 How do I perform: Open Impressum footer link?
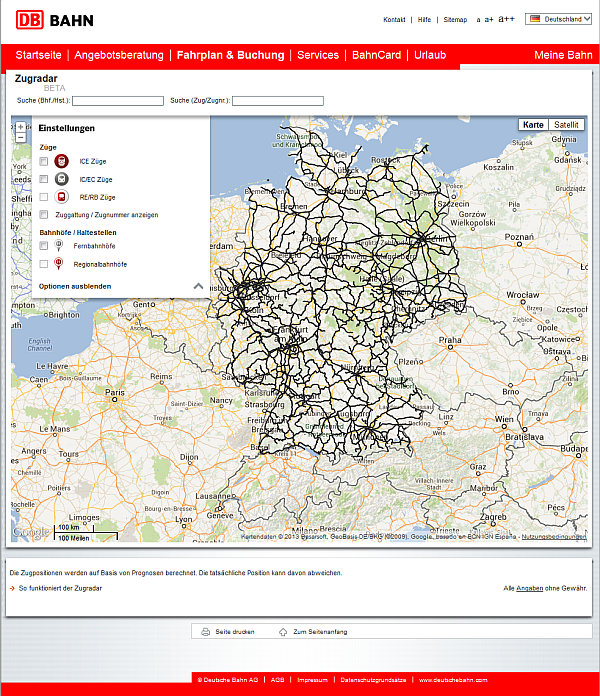[x=312, y=680]
